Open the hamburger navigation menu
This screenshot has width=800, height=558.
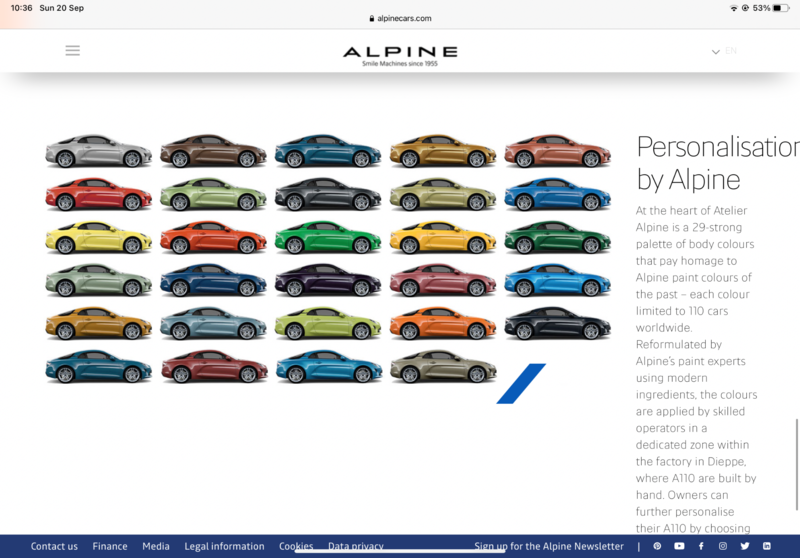(72, 50)
